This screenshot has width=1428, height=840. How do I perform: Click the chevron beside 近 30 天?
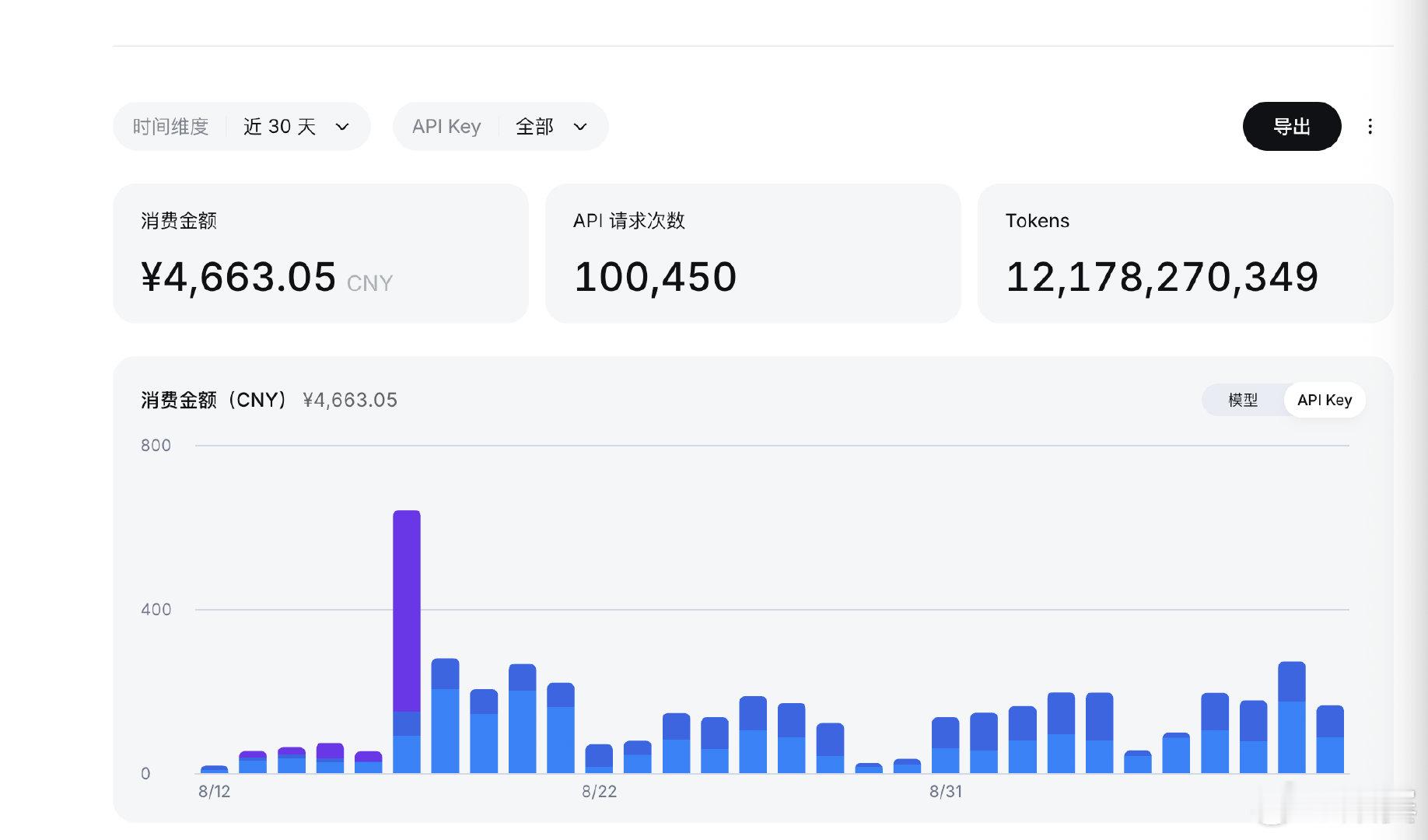coord(342,127)
